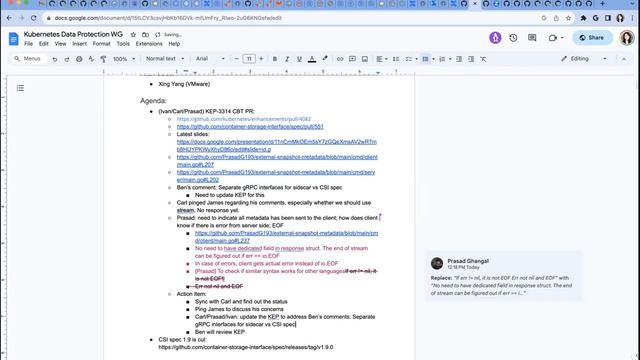The height and width of the screenshot is (360, 640).
Task: Add a comment from the toolbar
Action: 352,59
